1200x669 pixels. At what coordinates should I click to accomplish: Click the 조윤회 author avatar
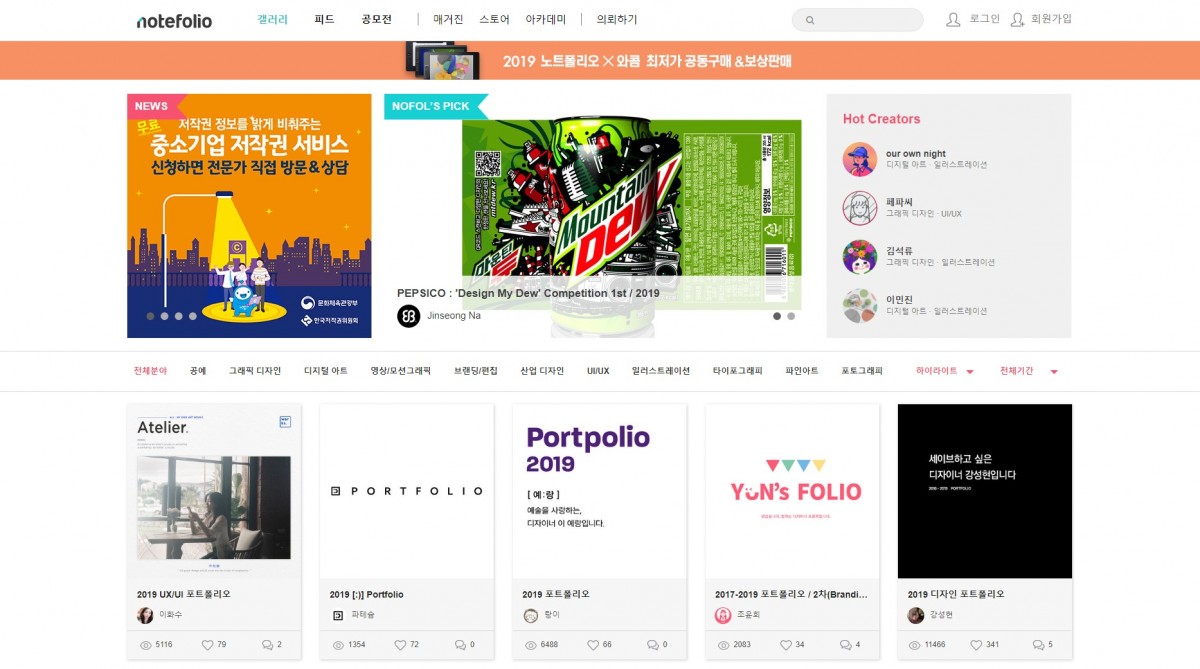tap(723, 615)
